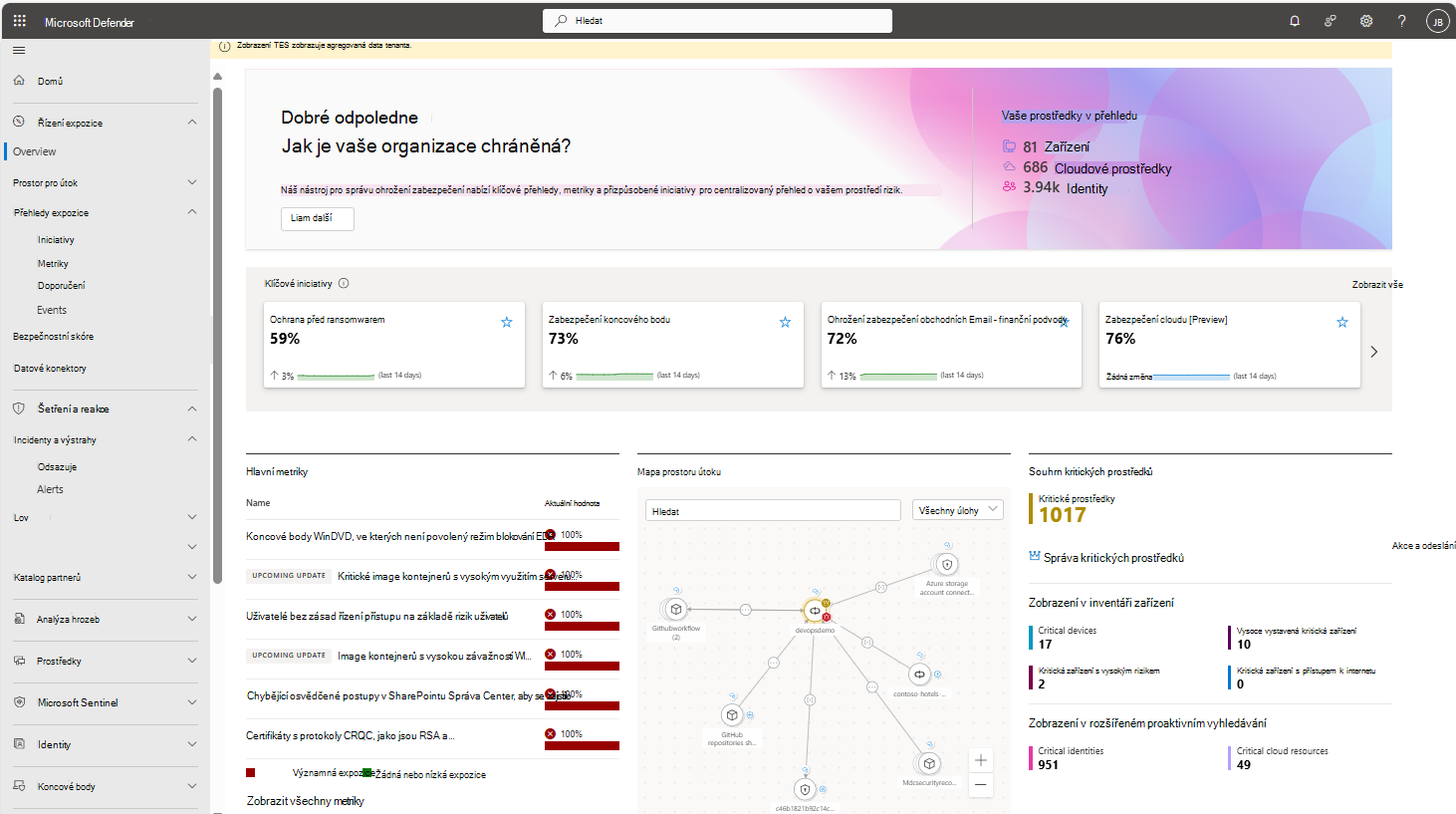
Task: Show next key initiatives with the right arrow
Action: point(1374,352)
